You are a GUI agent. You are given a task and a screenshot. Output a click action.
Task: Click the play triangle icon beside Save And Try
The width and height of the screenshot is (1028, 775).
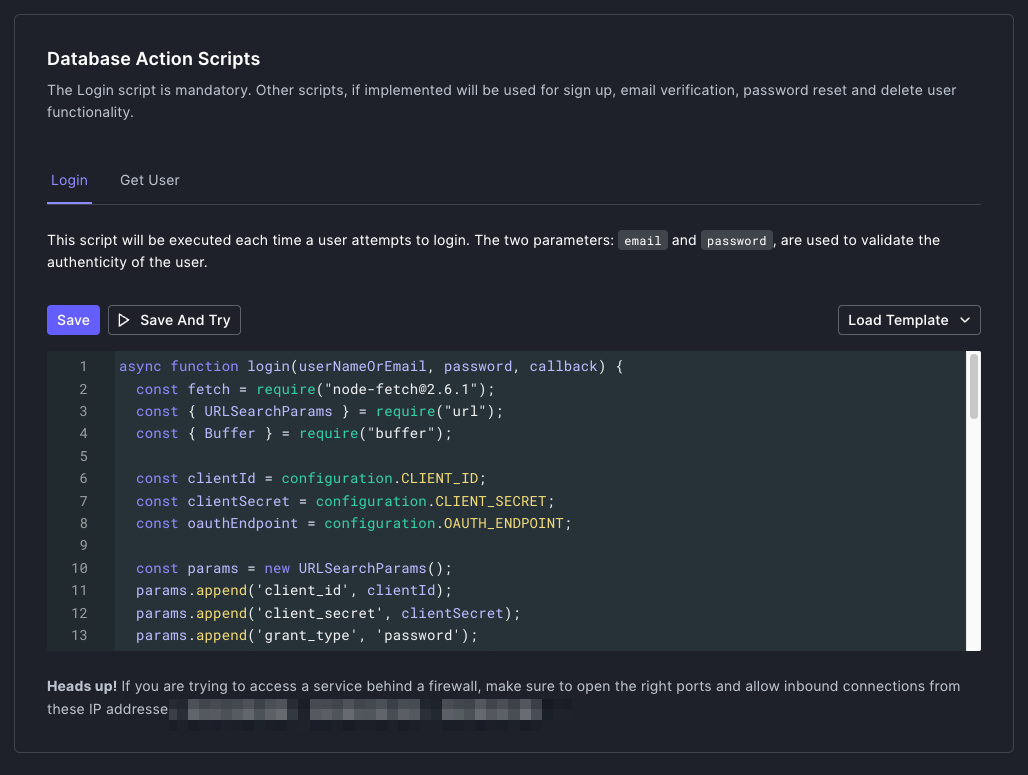click(x=124, y=320)
